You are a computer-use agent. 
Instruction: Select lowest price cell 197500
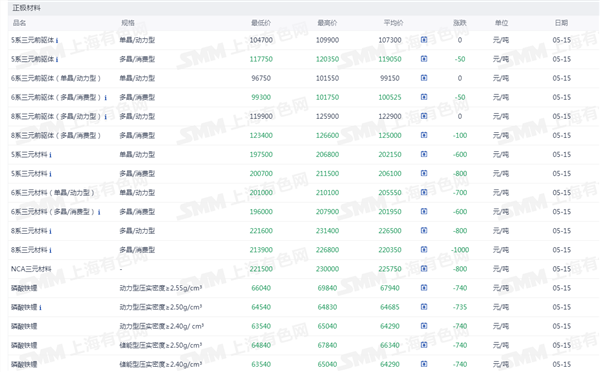[x=261, y=155]
